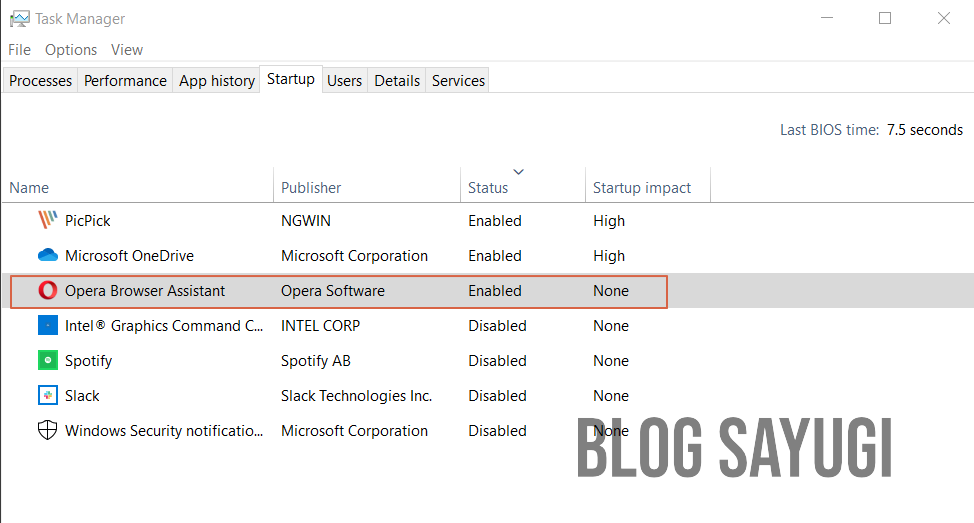Click Enabled status in Opera row

point(495,291)
